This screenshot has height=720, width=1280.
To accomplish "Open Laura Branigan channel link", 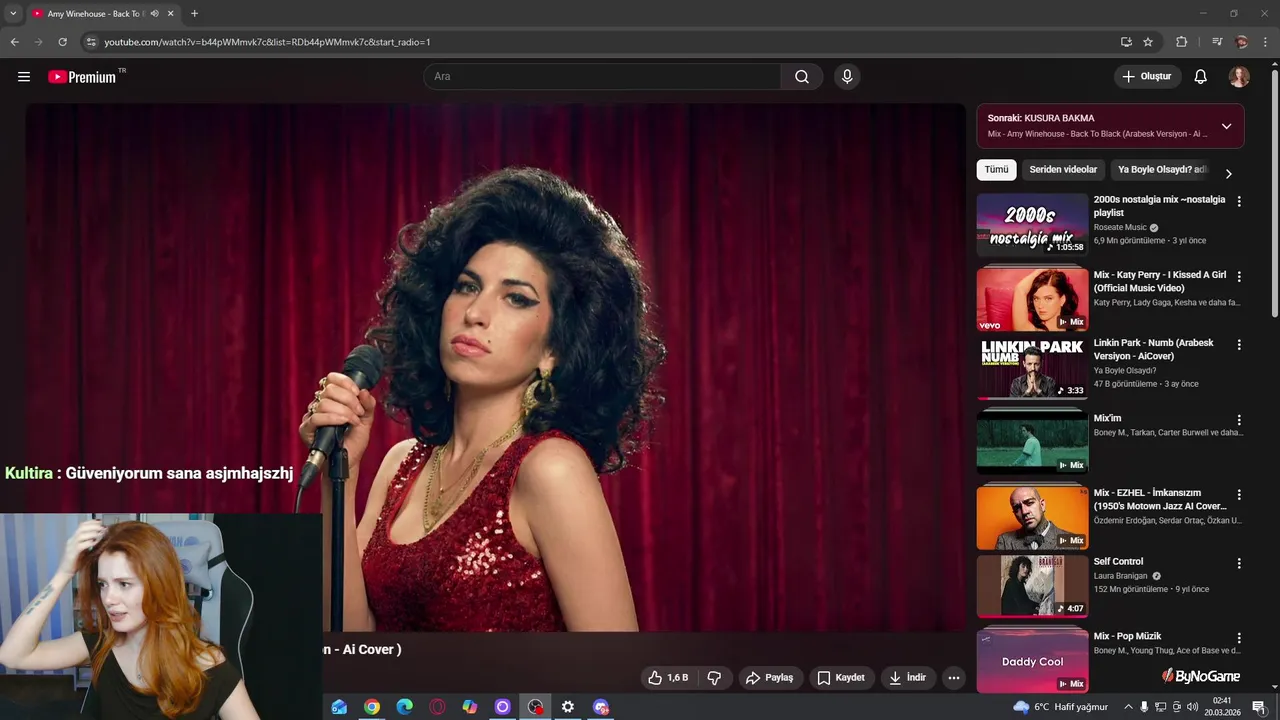I will 1120,576.
